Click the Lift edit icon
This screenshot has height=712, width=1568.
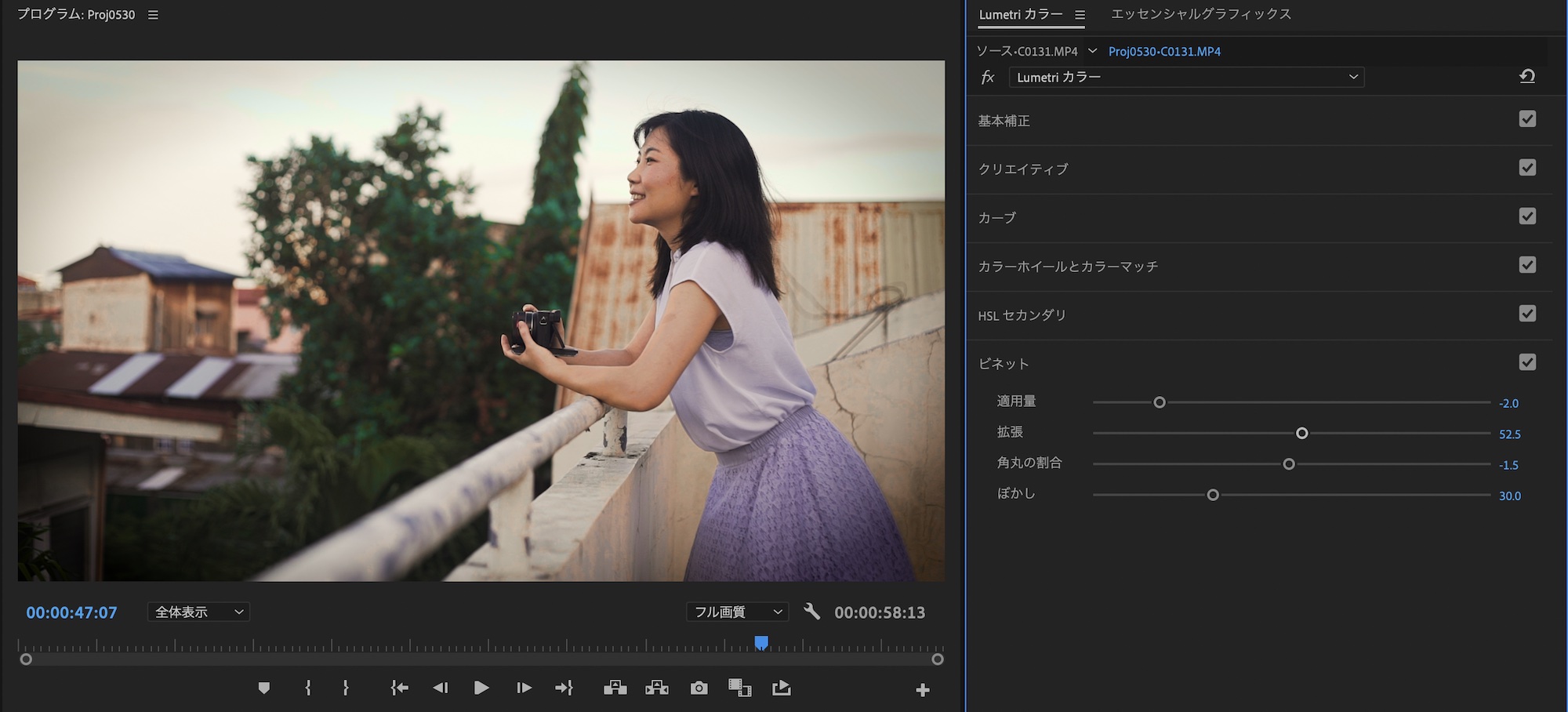click(x=615, y=688)
